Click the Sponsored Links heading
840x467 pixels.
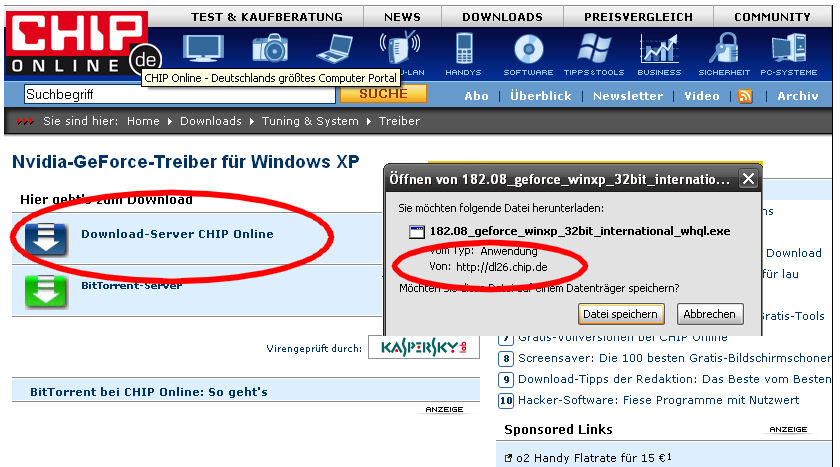pos(558,430)
